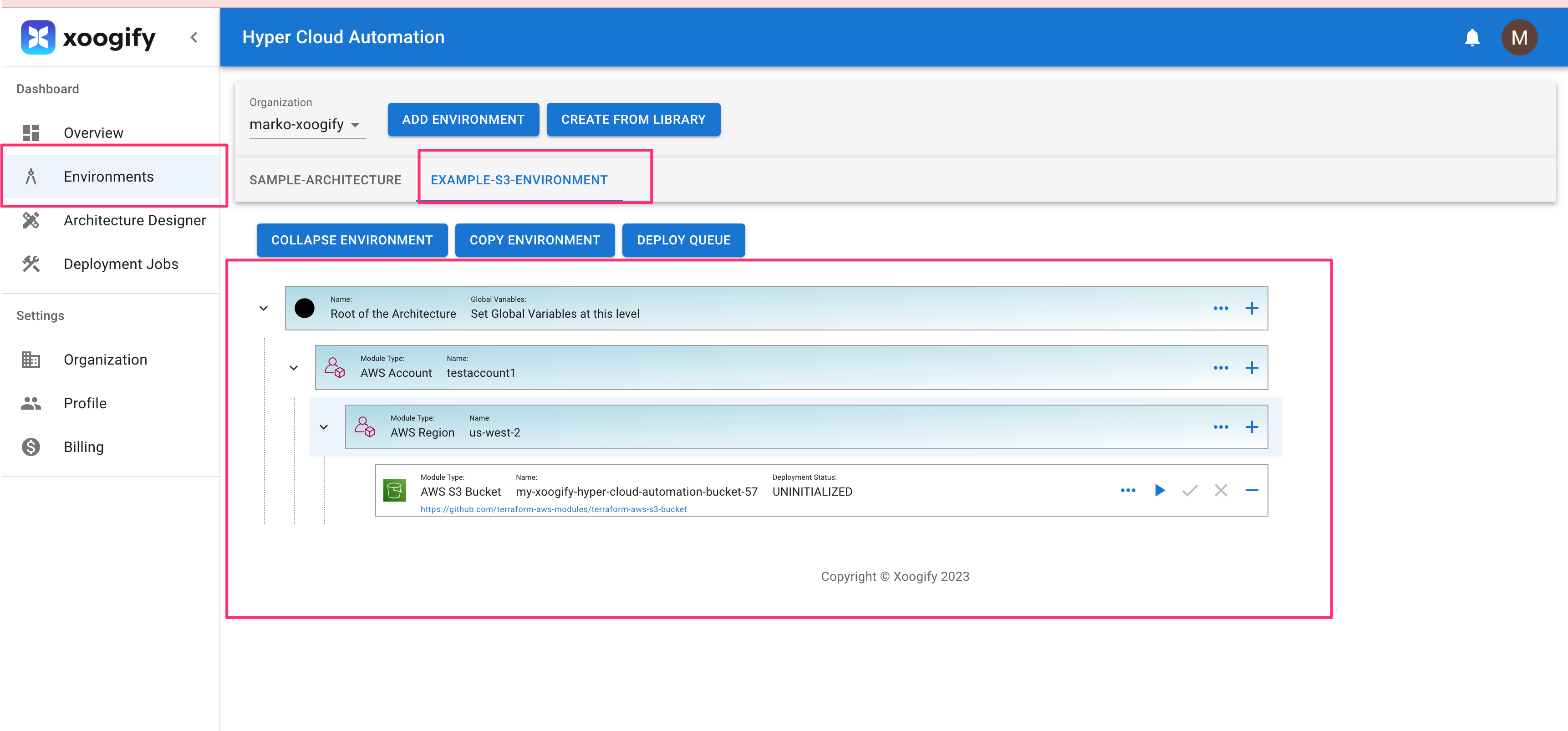Open three-dots menu on AWS Account row
This screenshot has width=1568, height=731.
pyautogui.click(x=1221, y=368)
